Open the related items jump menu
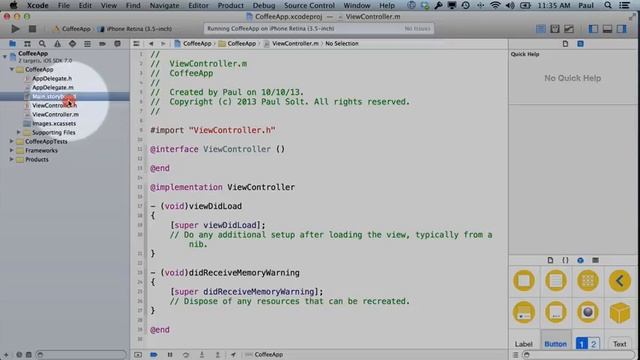Screen dimensions: 640x360 pos(136,44)
